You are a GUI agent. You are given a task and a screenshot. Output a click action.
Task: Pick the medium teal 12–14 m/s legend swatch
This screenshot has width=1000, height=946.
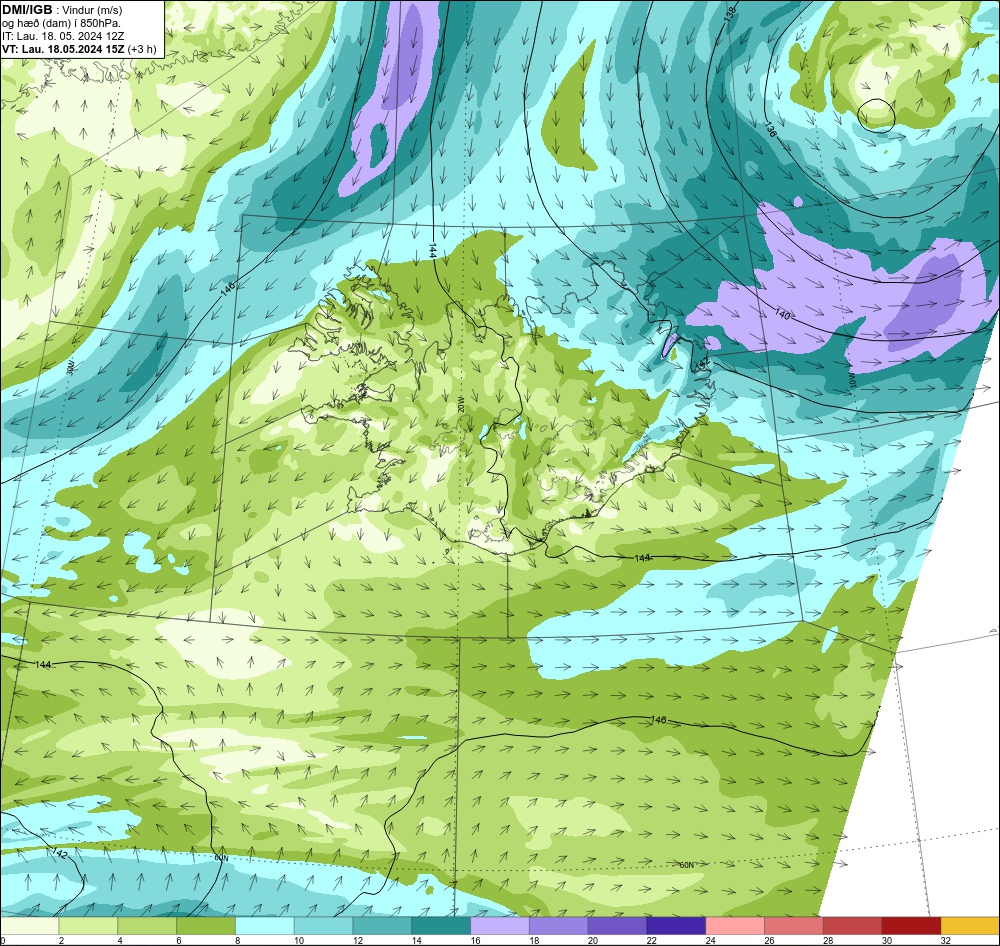[x=382, y=926]
